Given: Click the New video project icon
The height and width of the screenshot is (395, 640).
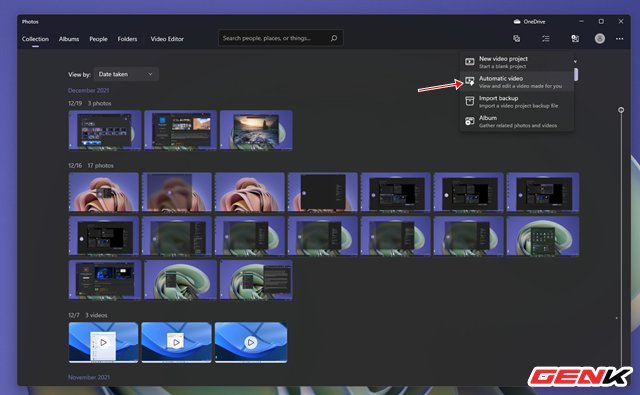Looking at the screenshot, I should click(x=470, y=62).
